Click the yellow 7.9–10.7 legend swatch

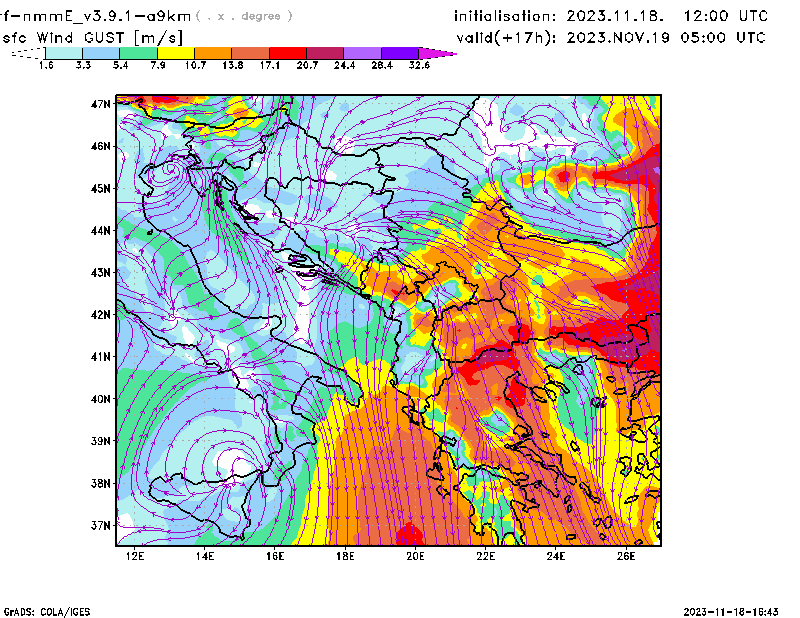(176, 53)
